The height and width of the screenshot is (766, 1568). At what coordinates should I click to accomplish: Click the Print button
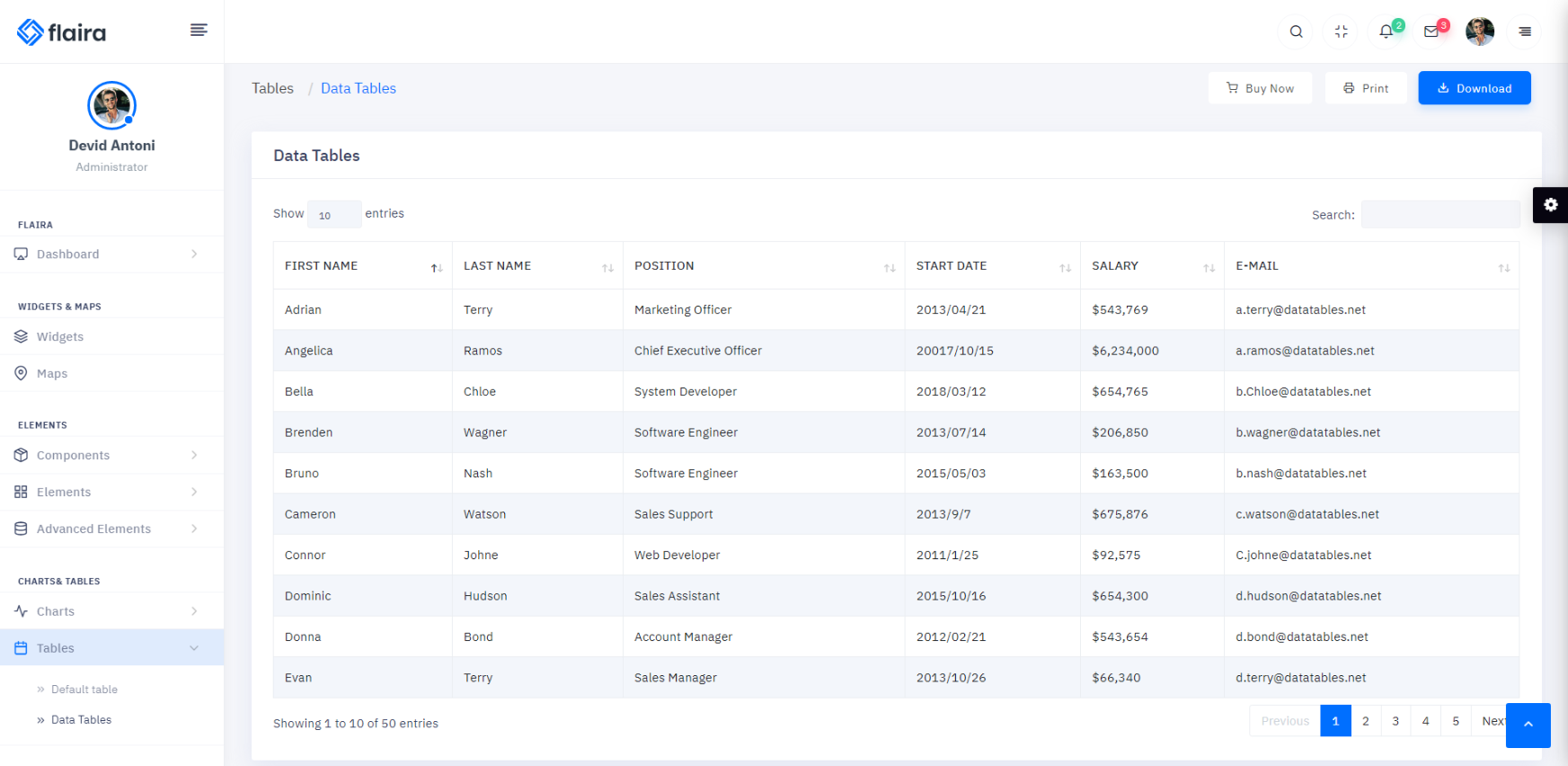coord(1366,88)
